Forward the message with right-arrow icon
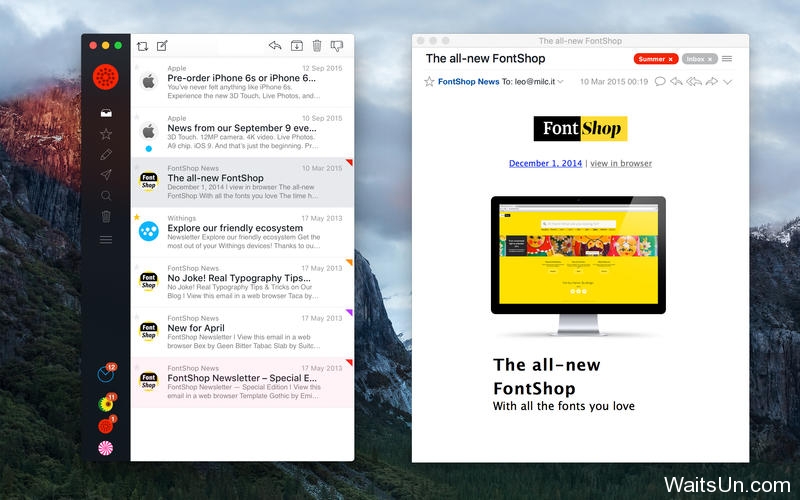 [x=712, y=81]
